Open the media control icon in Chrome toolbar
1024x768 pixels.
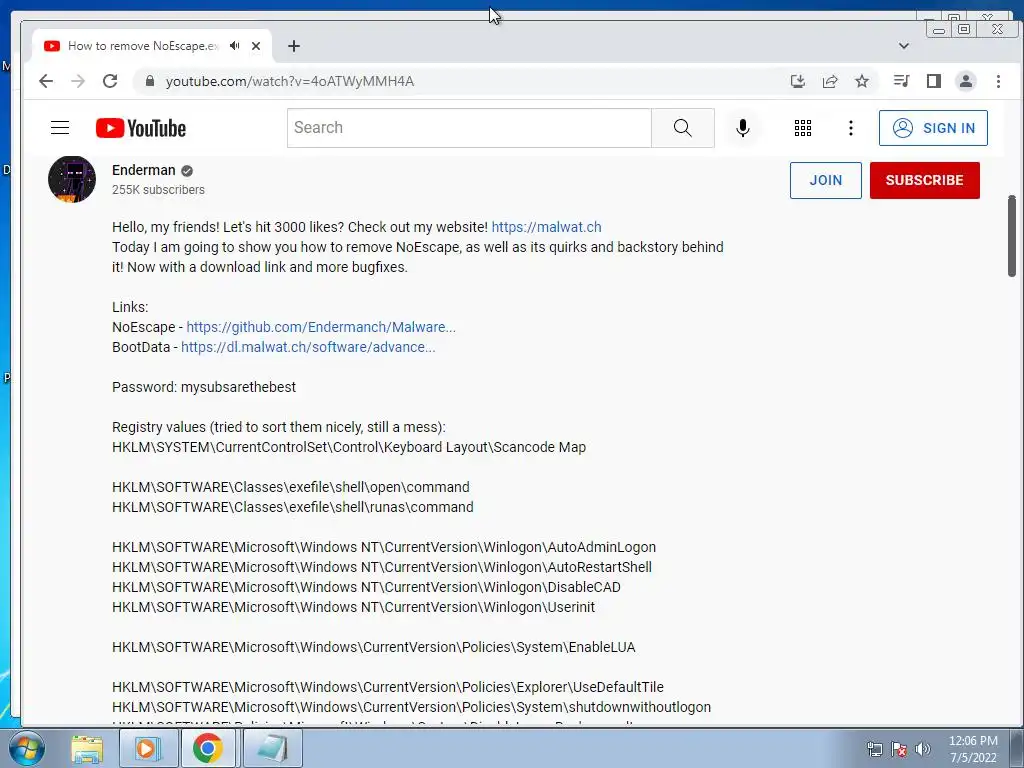901,81
